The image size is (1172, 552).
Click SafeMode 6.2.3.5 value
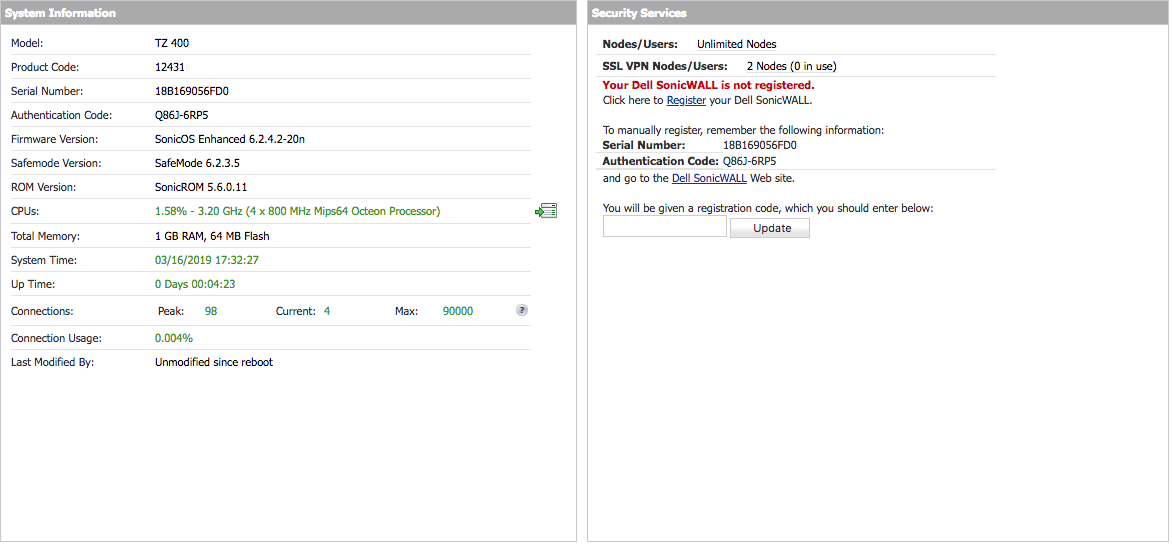197,163
